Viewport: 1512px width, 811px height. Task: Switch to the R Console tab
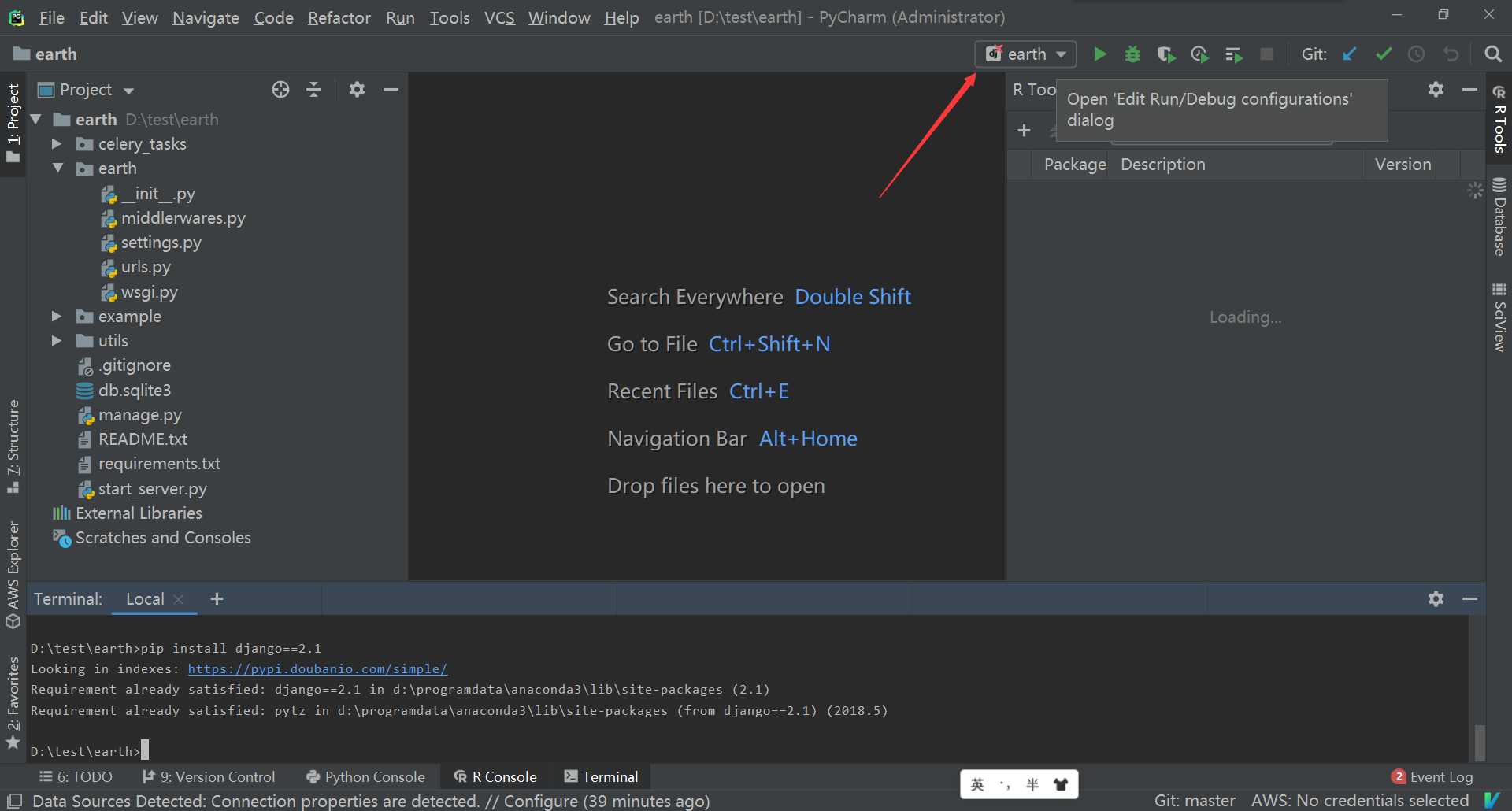click(x=495, y=777)
